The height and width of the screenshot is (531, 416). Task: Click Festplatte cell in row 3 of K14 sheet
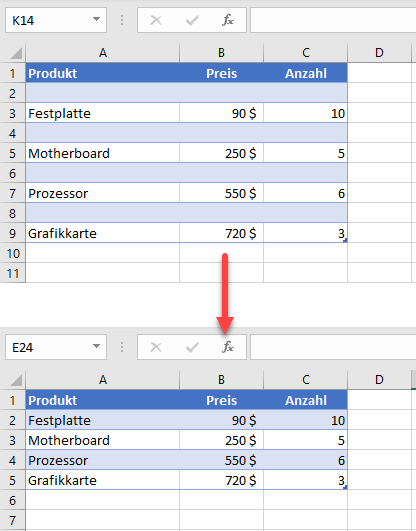tap(103, 113)
